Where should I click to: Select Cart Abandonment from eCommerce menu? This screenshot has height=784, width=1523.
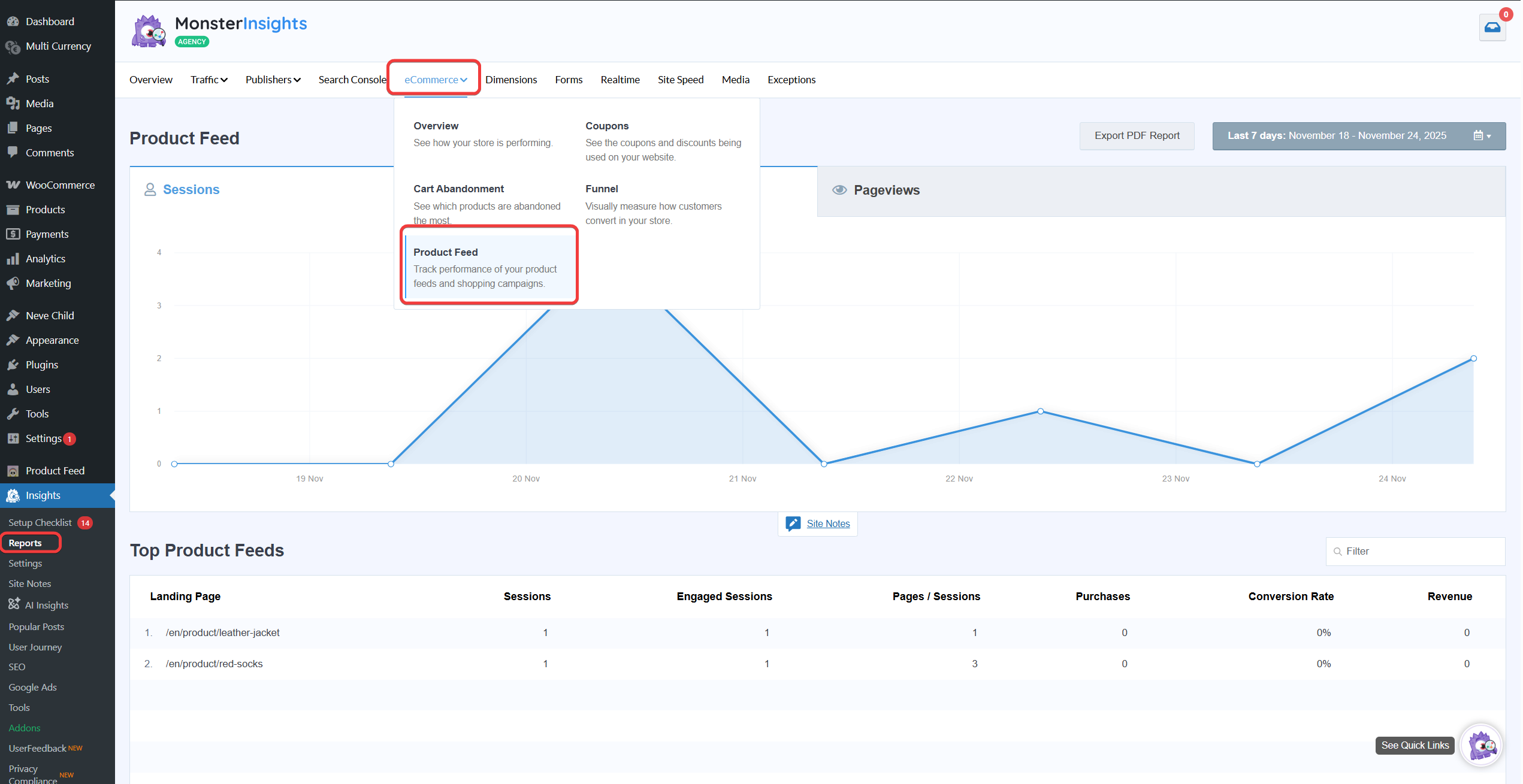coord(458,189)
